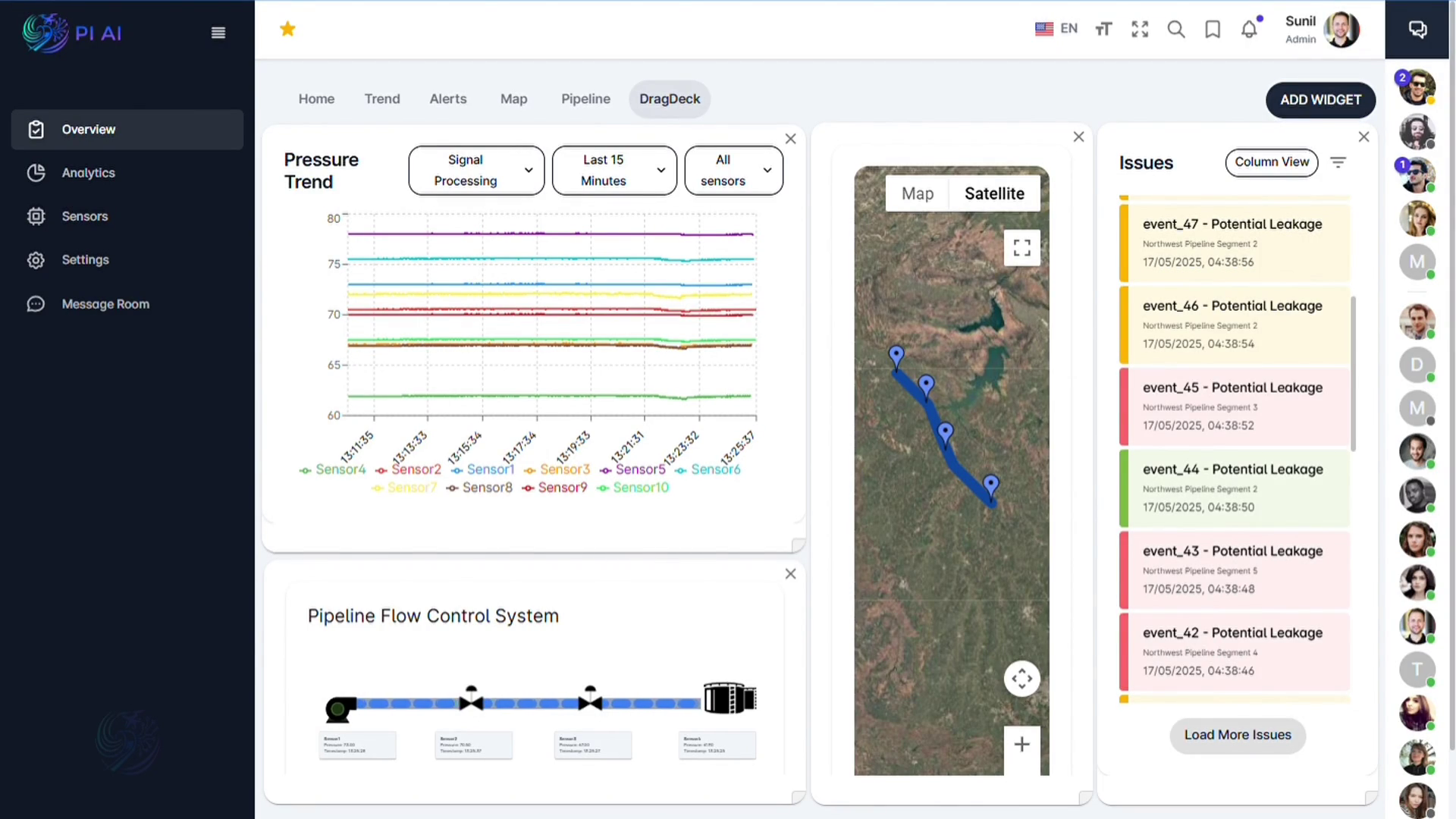Enter fullscreen using the expand arrows icon
The image size is (1456, 819).
(1140, 29)
